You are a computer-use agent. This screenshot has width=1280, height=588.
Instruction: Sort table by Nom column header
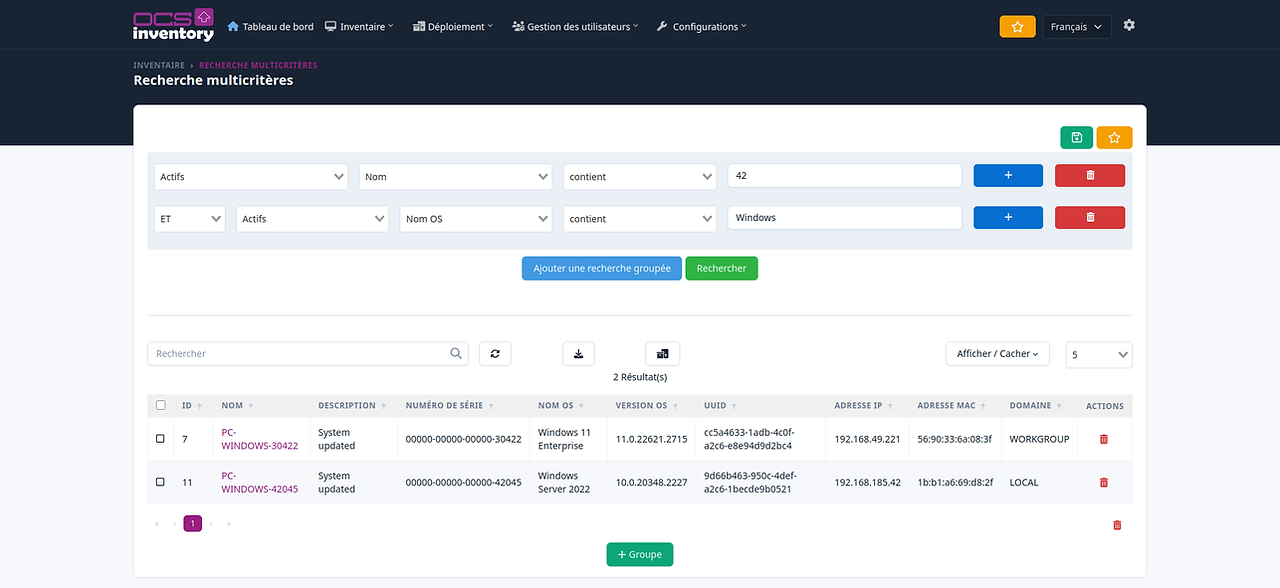[x=237, y=406]
